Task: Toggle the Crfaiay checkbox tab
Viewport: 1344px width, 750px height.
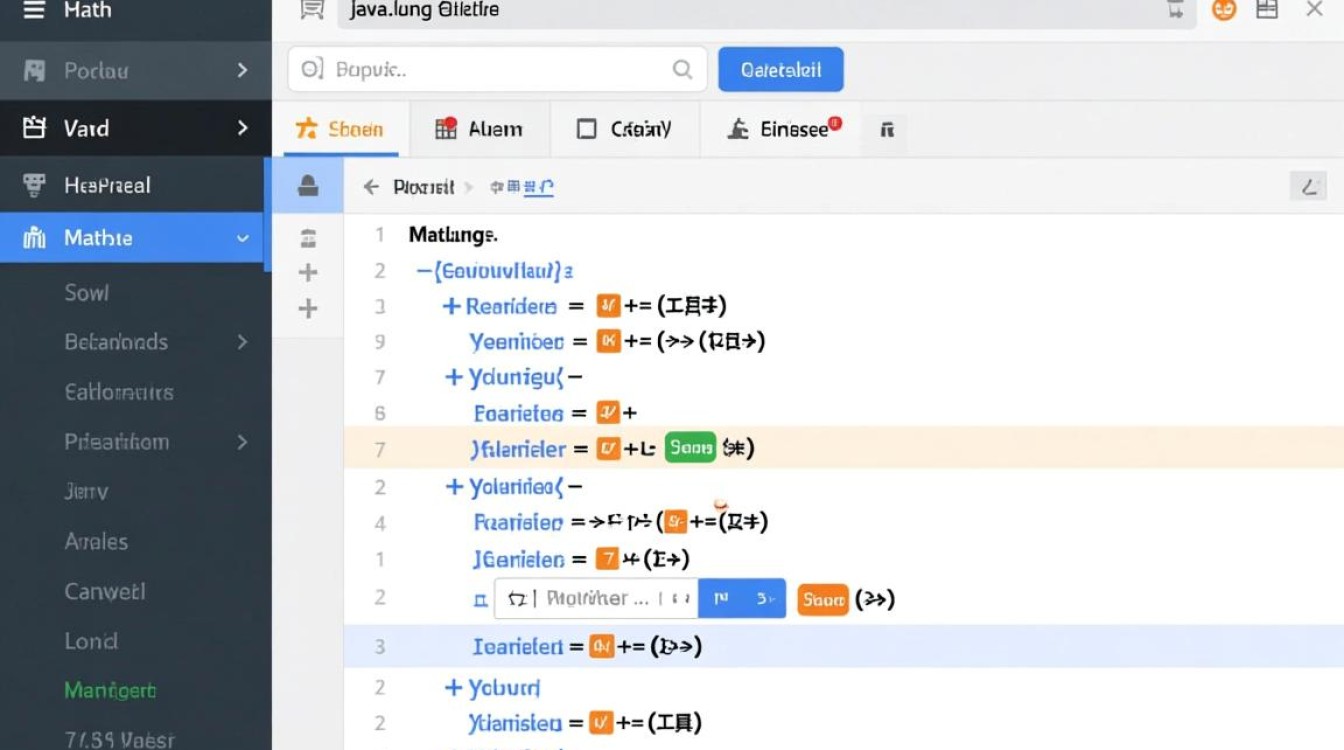Action: click(587, 129)
